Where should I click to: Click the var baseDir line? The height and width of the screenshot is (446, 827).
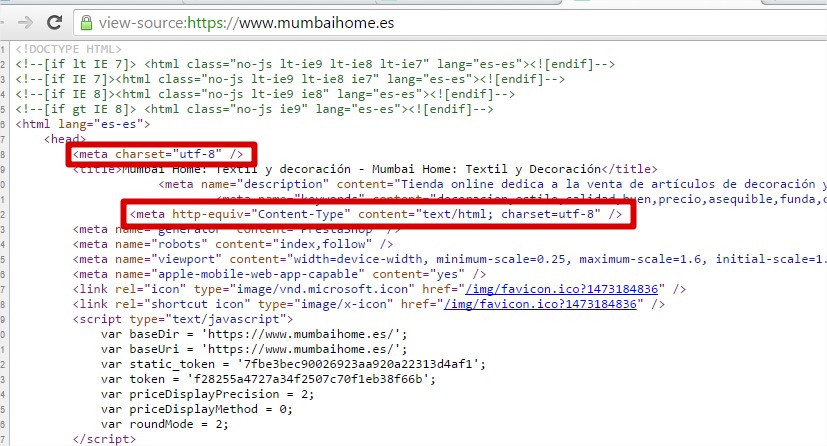[254, 334]
